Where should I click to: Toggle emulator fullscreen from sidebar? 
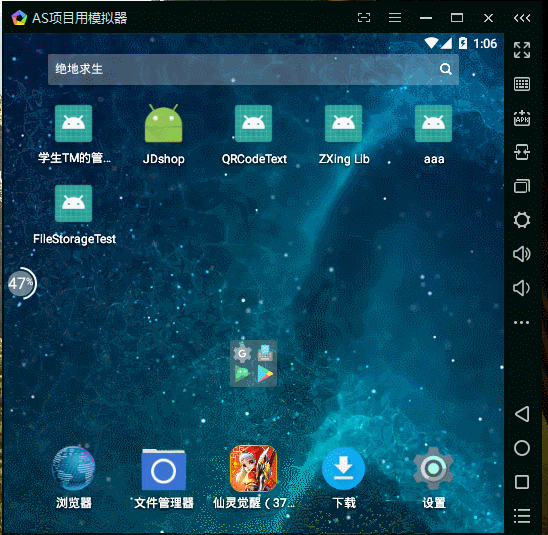pyautogui.click(x=522, y=50)
